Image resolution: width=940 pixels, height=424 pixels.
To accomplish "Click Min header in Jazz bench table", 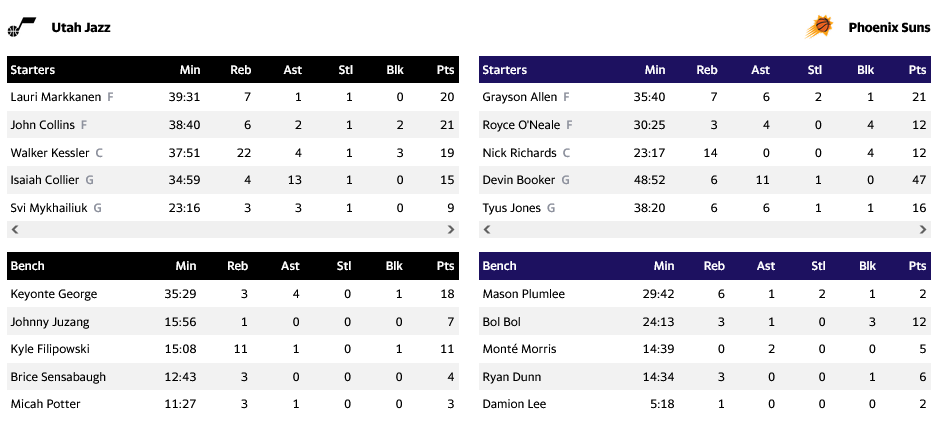I will [x=186, y=266].
